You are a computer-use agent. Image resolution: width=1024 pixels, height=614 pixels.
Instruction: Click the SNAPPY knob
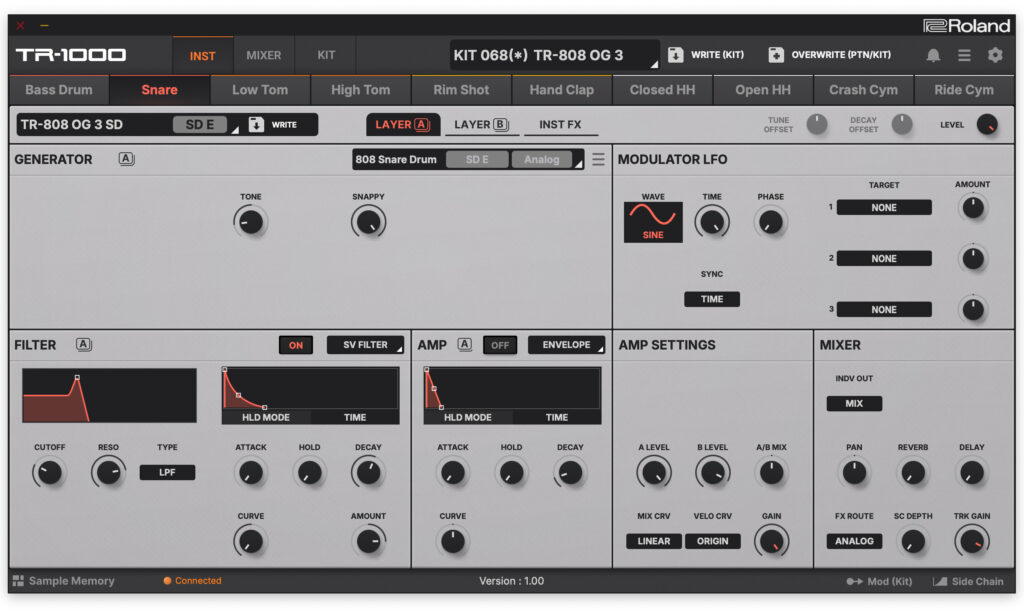pyautogui.click(x=368, y=222)
